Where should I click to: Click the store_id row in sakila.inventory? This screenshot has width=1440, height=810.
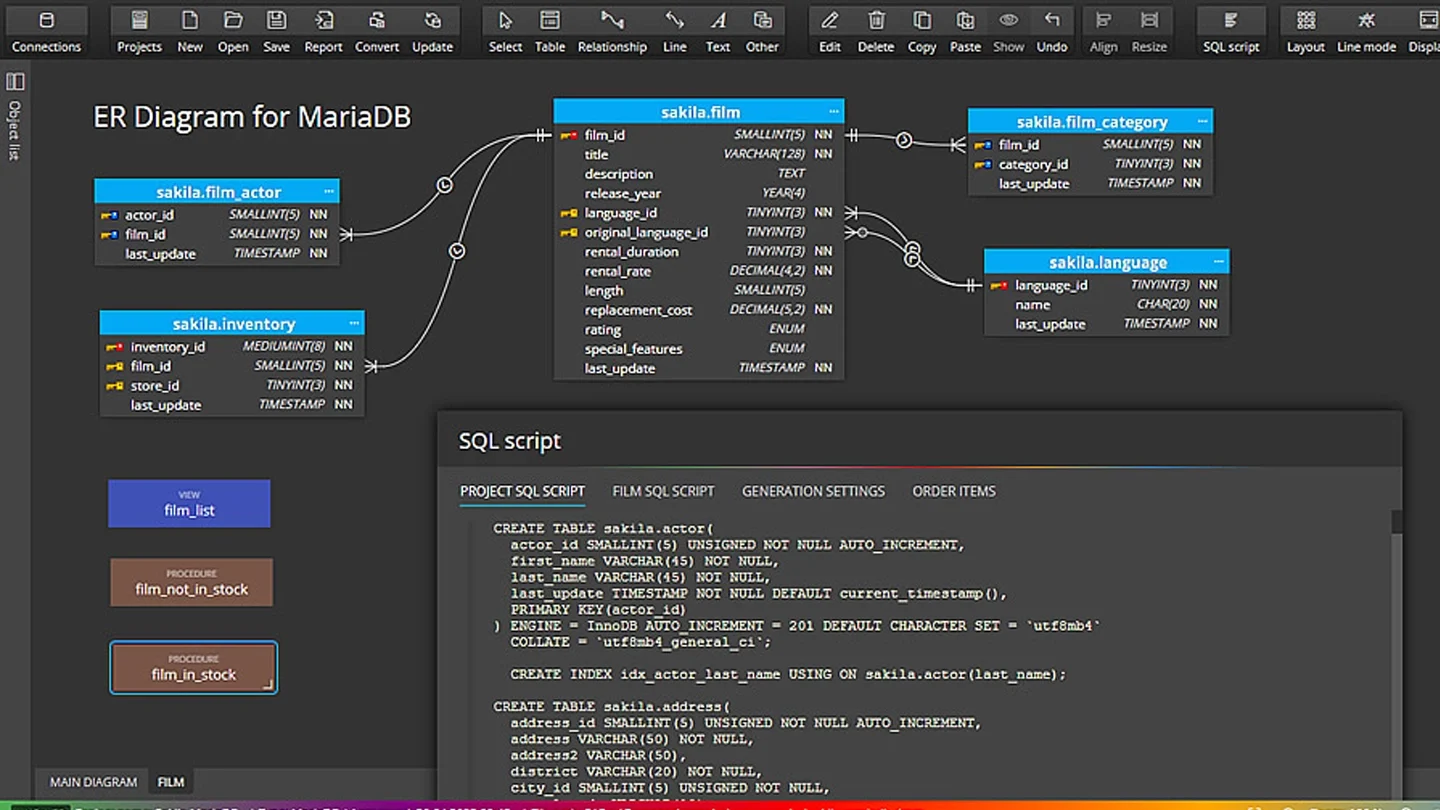coord(232,385)
